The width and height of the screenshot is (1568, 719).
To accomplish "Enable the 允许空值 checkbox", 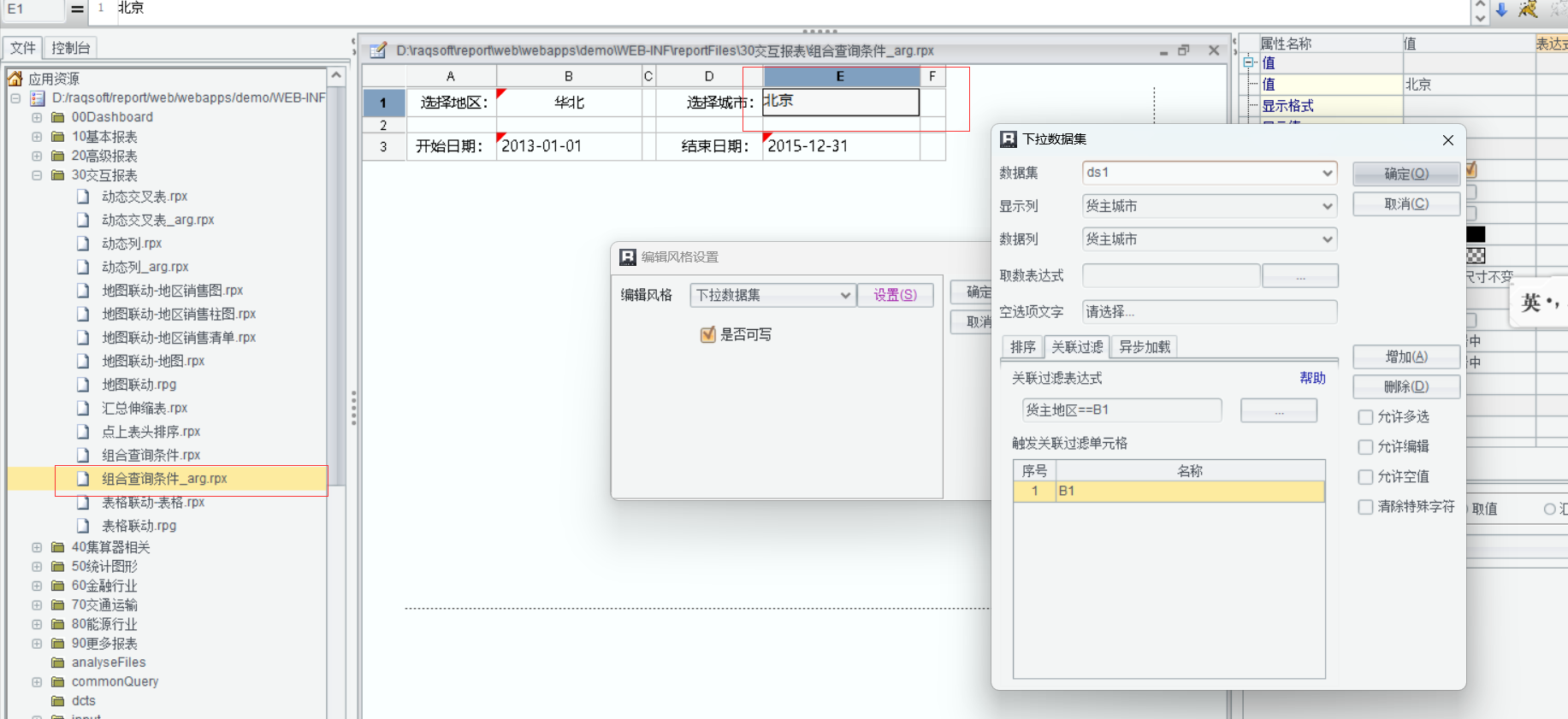I will [x=1365, y=477].
